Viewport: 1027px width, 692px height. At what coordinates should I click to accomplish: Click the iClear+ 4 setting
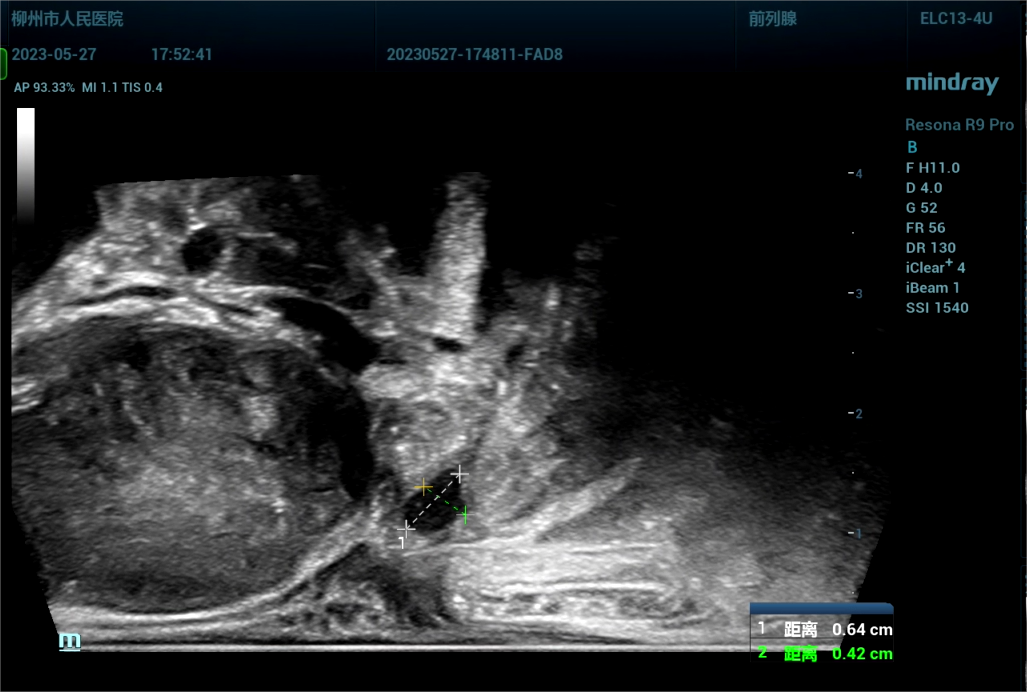[935, 267]
